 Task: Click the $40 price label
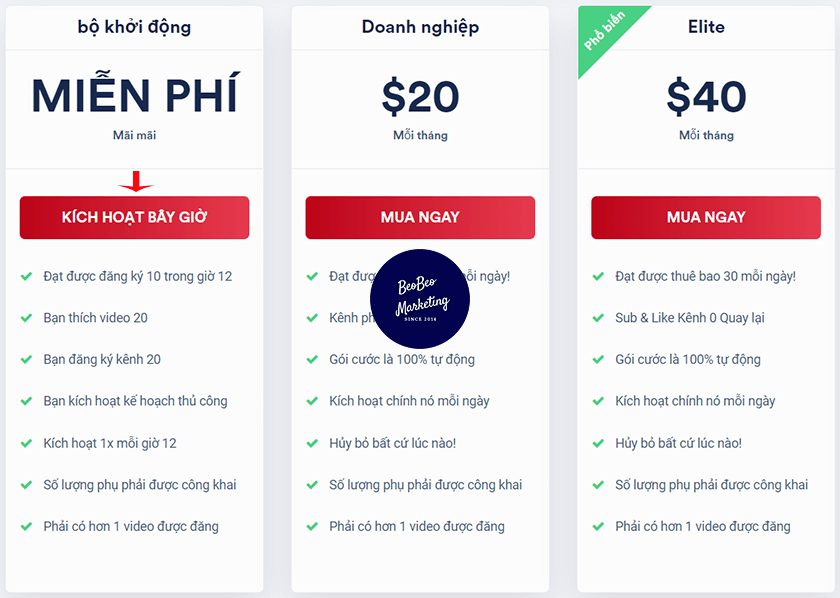(706, 97)
